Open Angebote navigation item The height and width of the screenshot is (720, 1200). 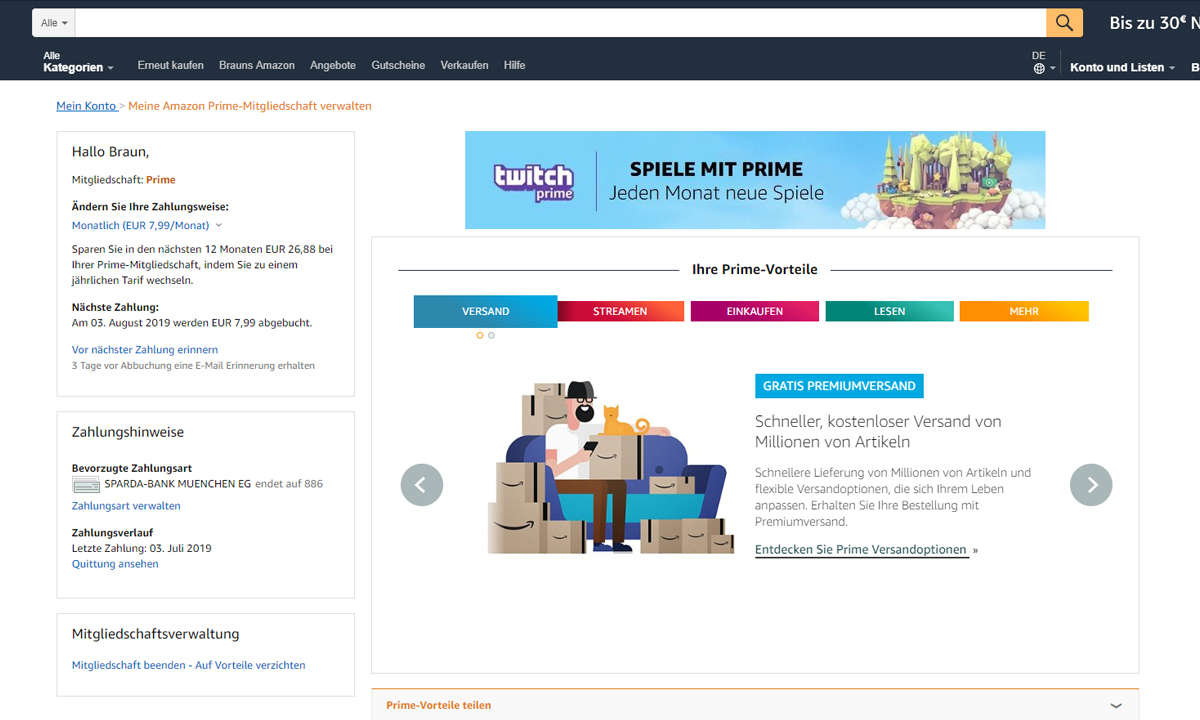(x=333, y=65)
